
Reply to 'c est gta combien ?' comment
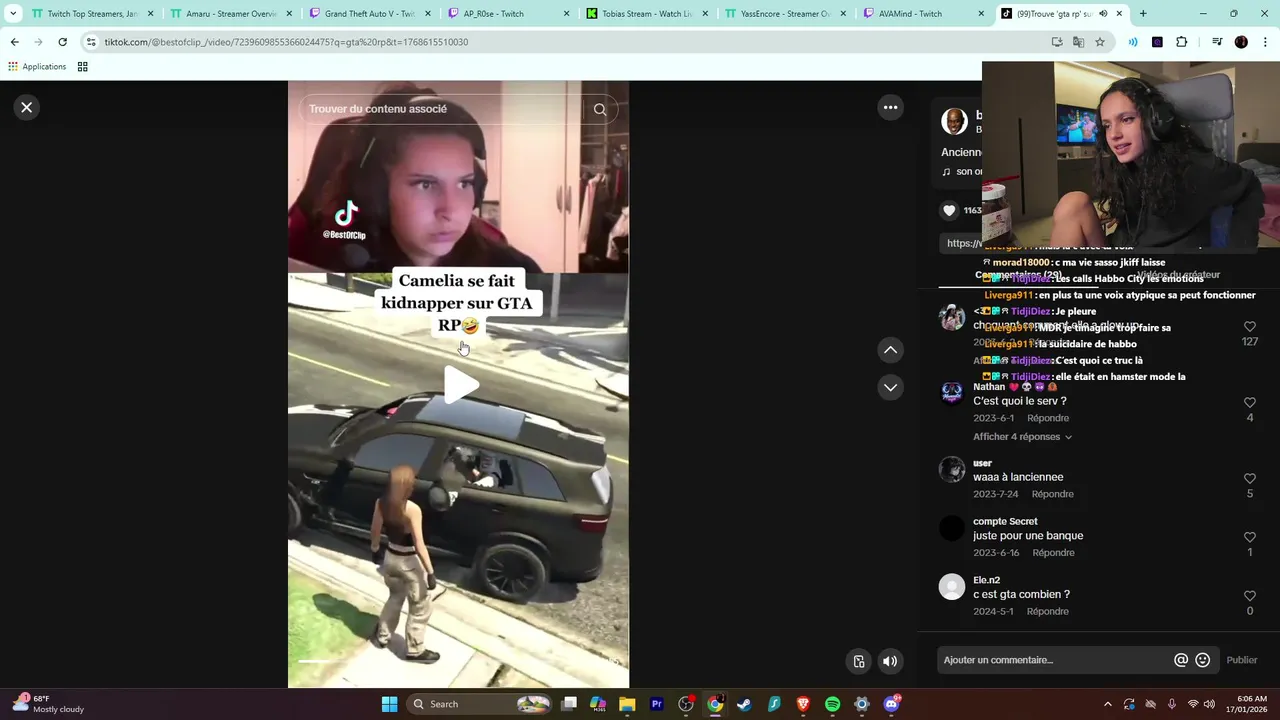pyautogui.click(x=1047, y=611)
